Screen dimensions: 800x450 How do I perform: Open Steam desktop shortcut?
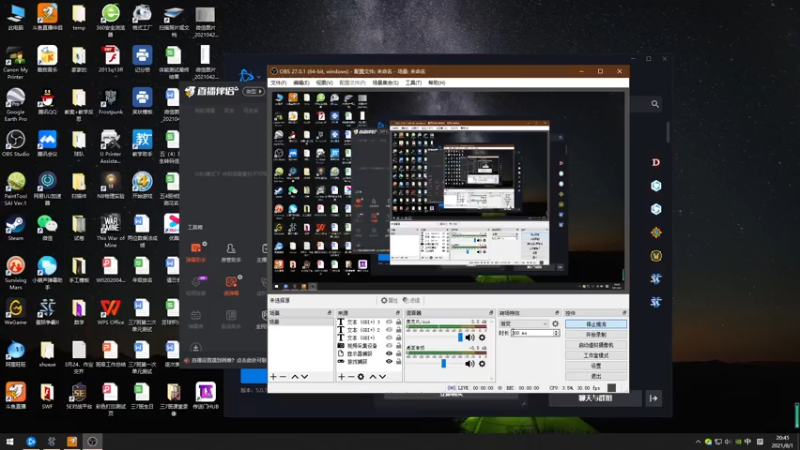15,228
